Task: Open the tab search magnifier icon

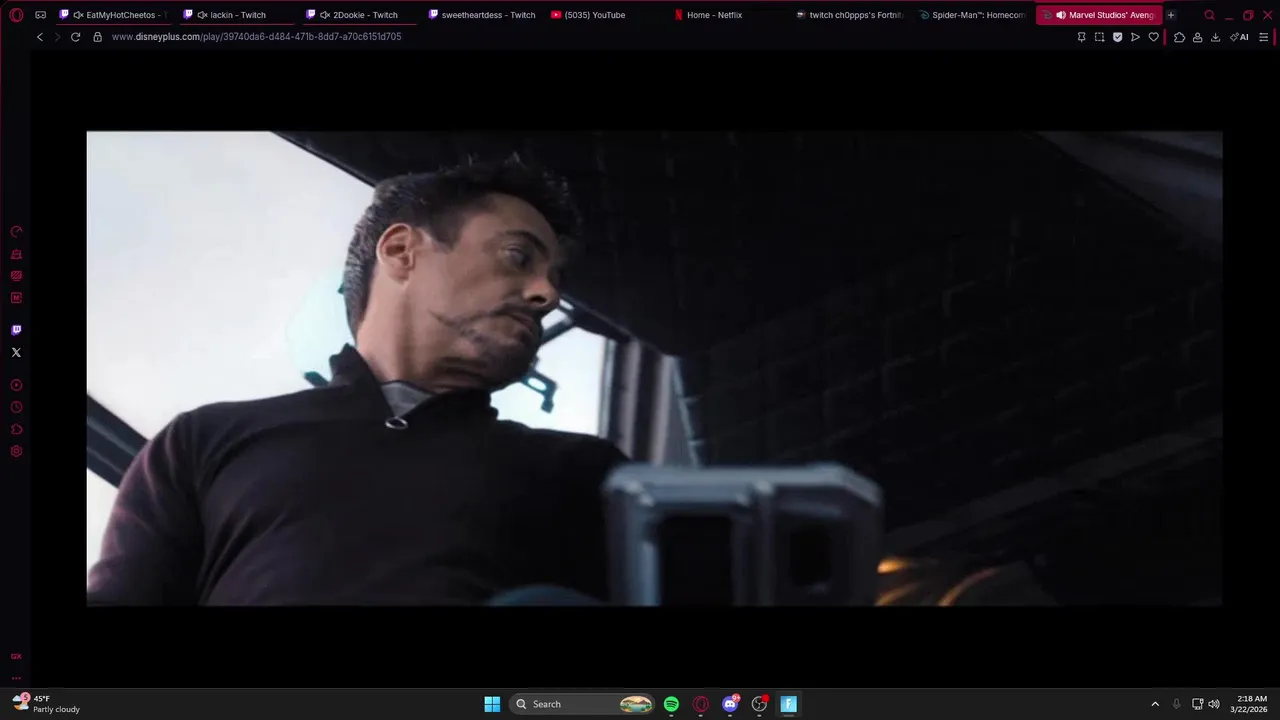Action: 1209,15
